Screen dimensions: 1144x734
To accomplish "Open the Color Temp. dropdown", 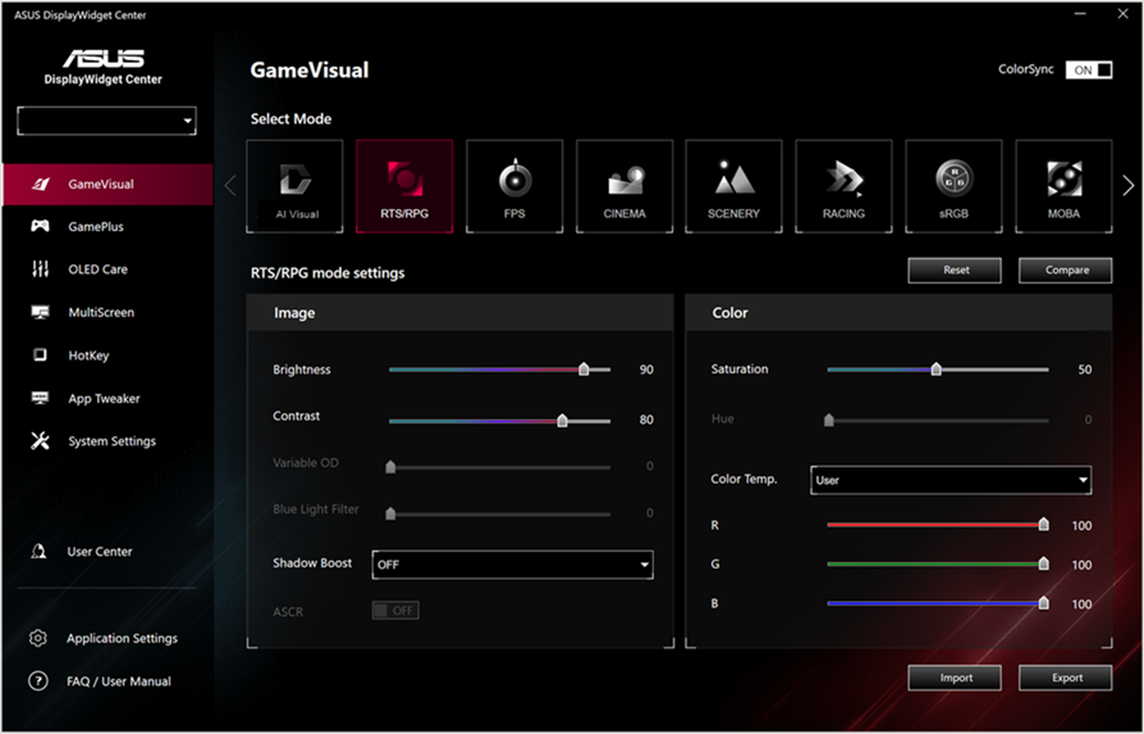I will [x=950, y=480].
